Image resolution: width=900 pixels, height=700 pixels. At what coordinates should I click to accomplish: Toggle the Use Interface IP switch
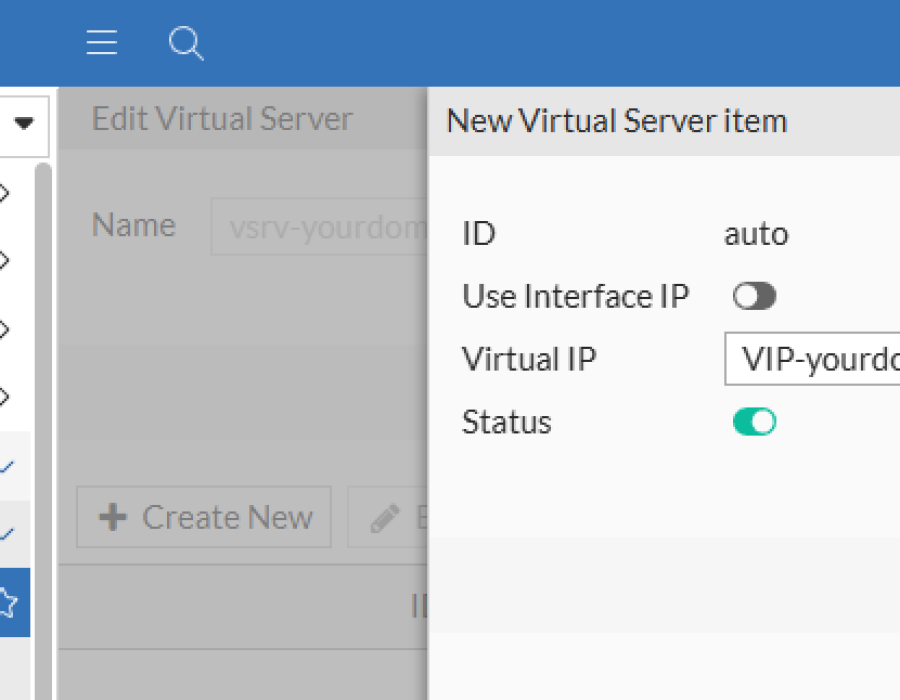click(754, 297)
